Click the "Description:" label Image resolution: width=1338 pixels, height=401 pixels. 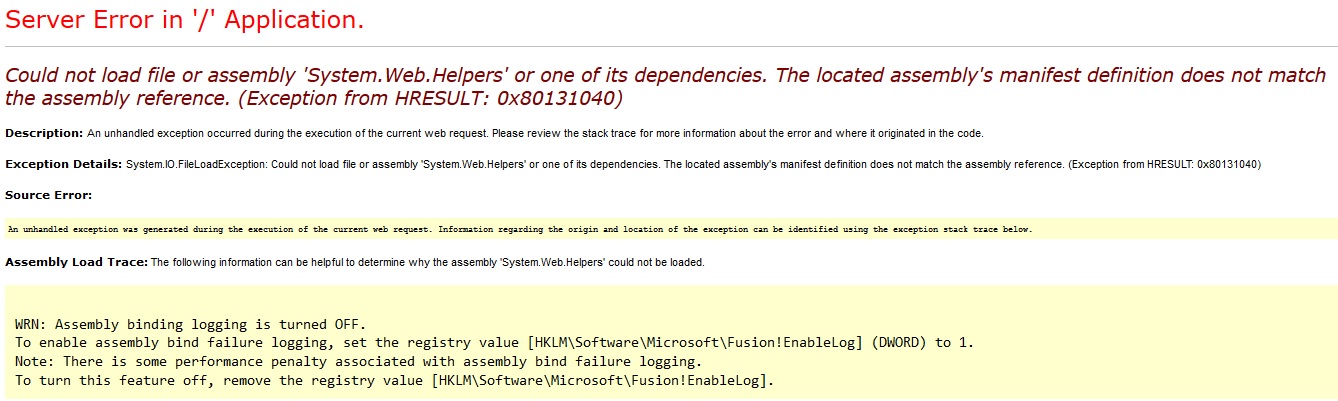tap(44, 133)
